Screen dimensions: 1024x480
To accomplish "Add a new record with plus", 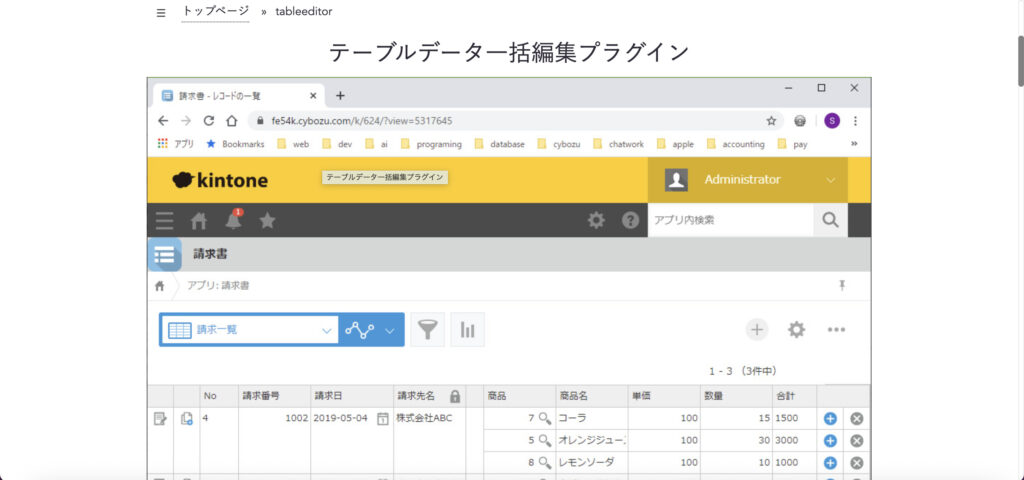I will click(x=757, y=330).
